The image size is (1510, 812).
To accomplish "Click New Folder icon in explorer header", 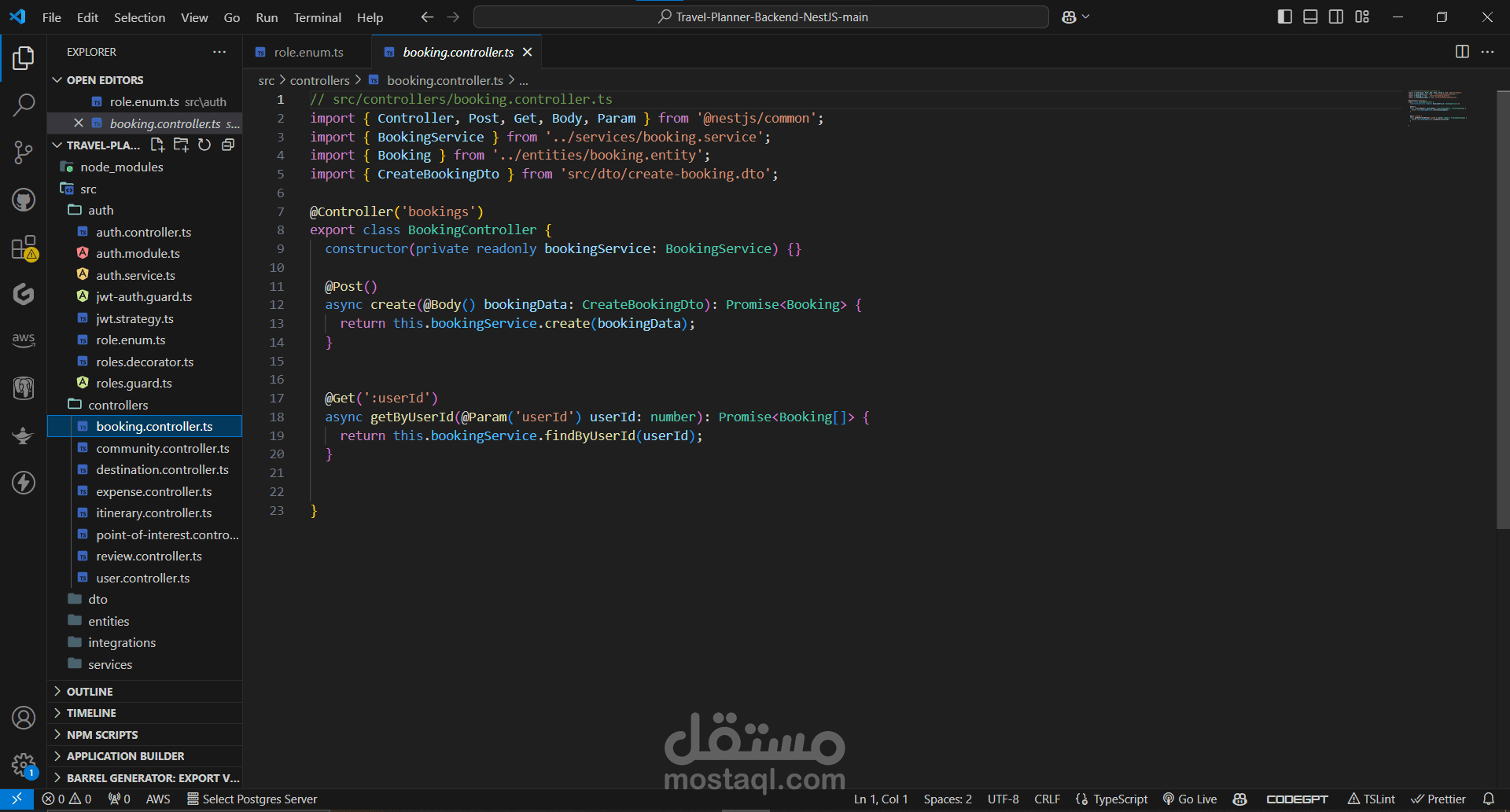I will click(x=181, y=145).
